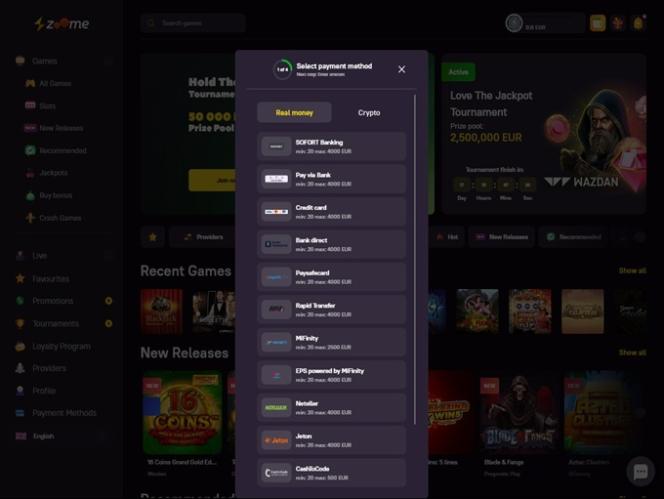
Task: Select CashtoCode payment option
Action: pyautogui.click(x=331, y=473)
